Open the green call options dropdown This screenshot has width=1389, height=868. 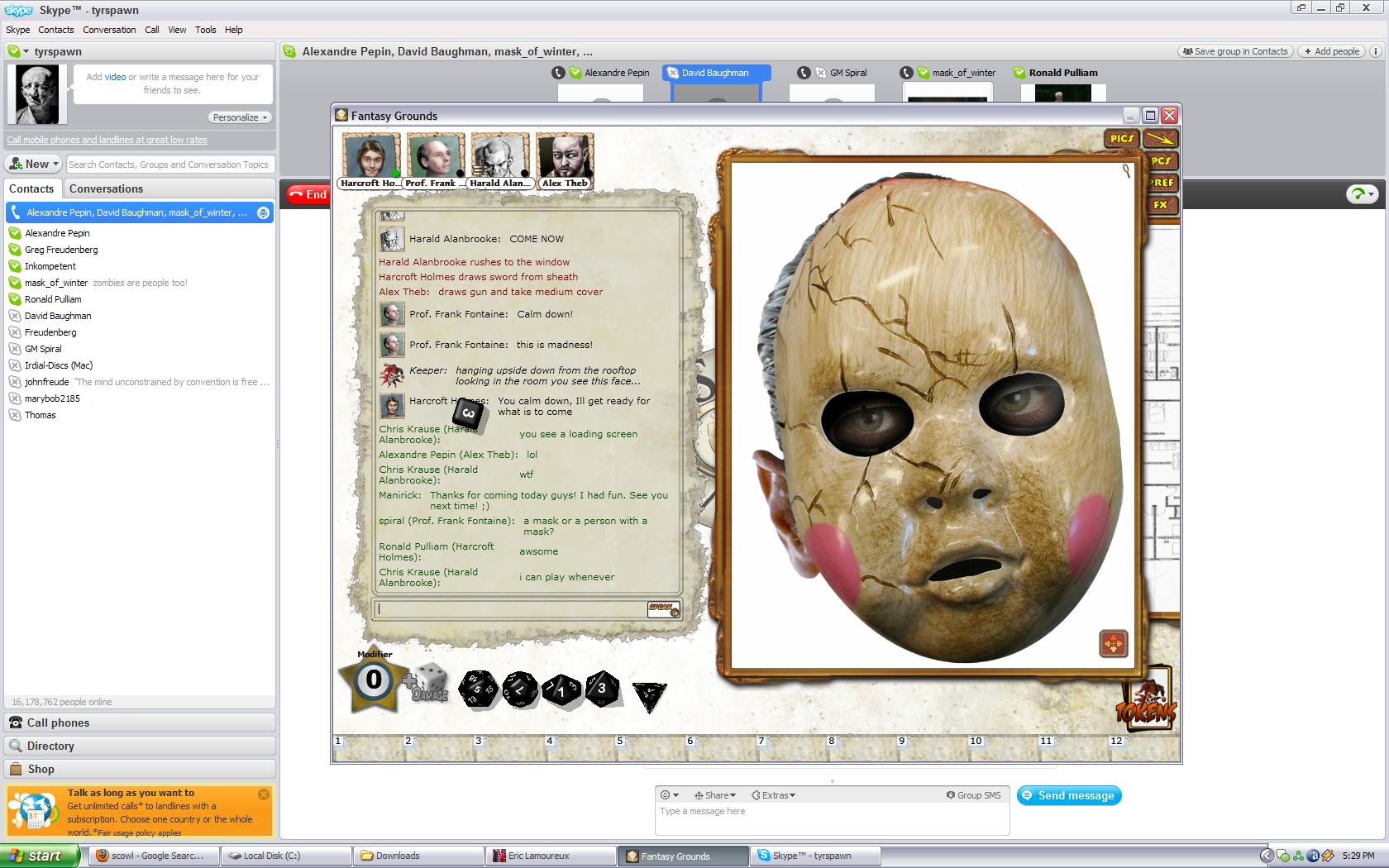pos(1362,194)
